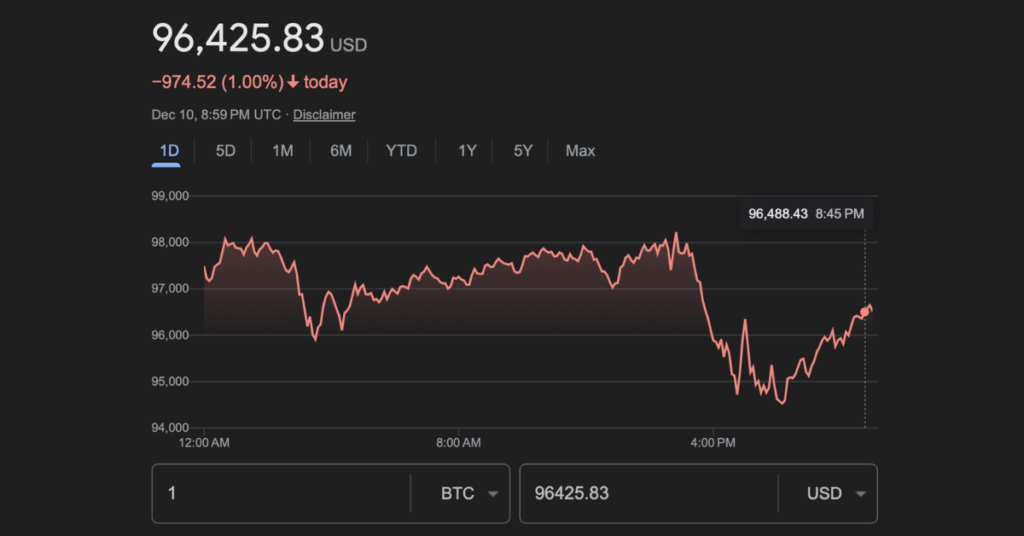This screenshot has height=536, width=1024.
Task: Click the 4:00 PM axis label
Action: pyautogui.click(x=713, y=441)
